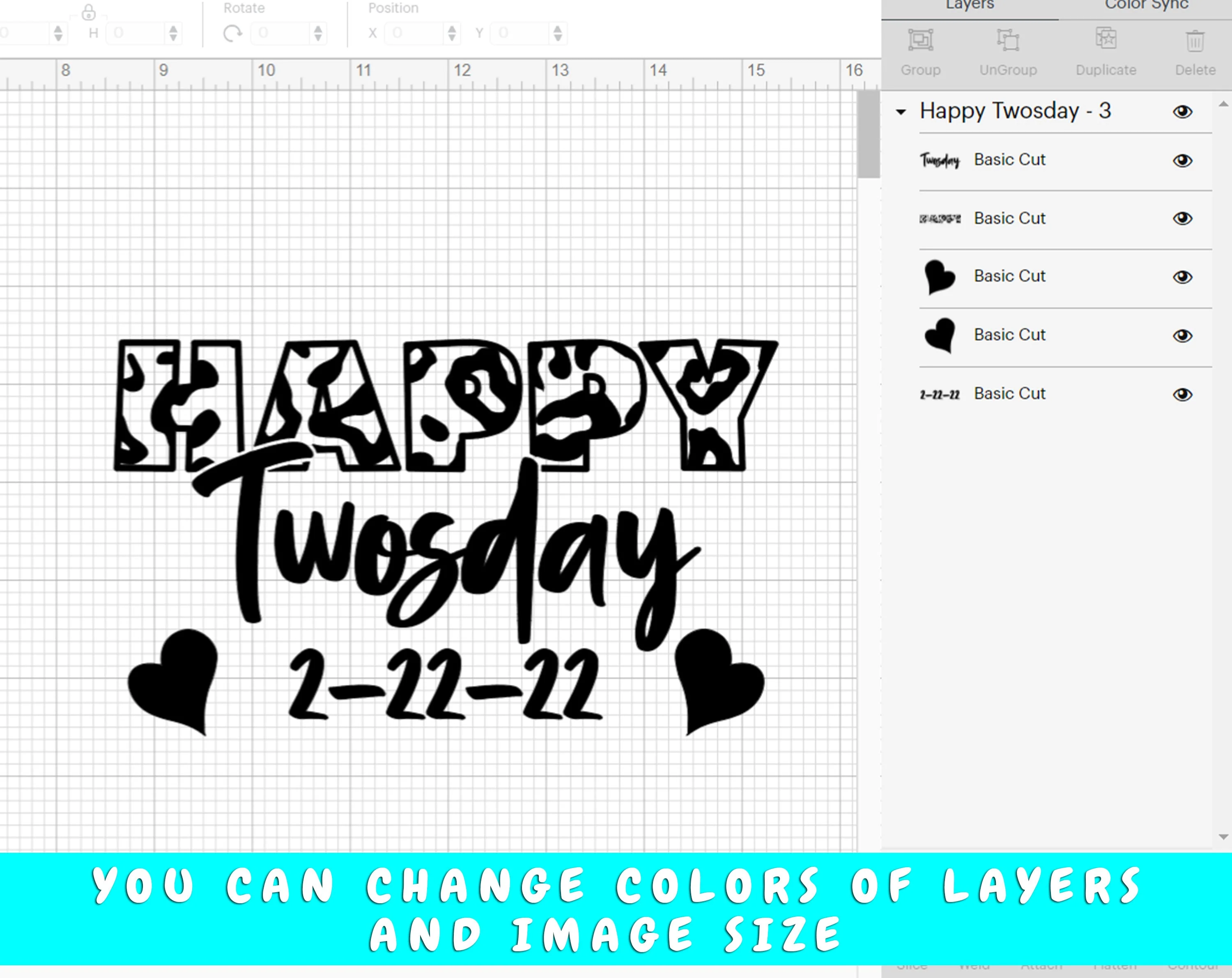Click Basic Cut label beside 2-22-22 thumbnail

click(x=1010, y=394)
